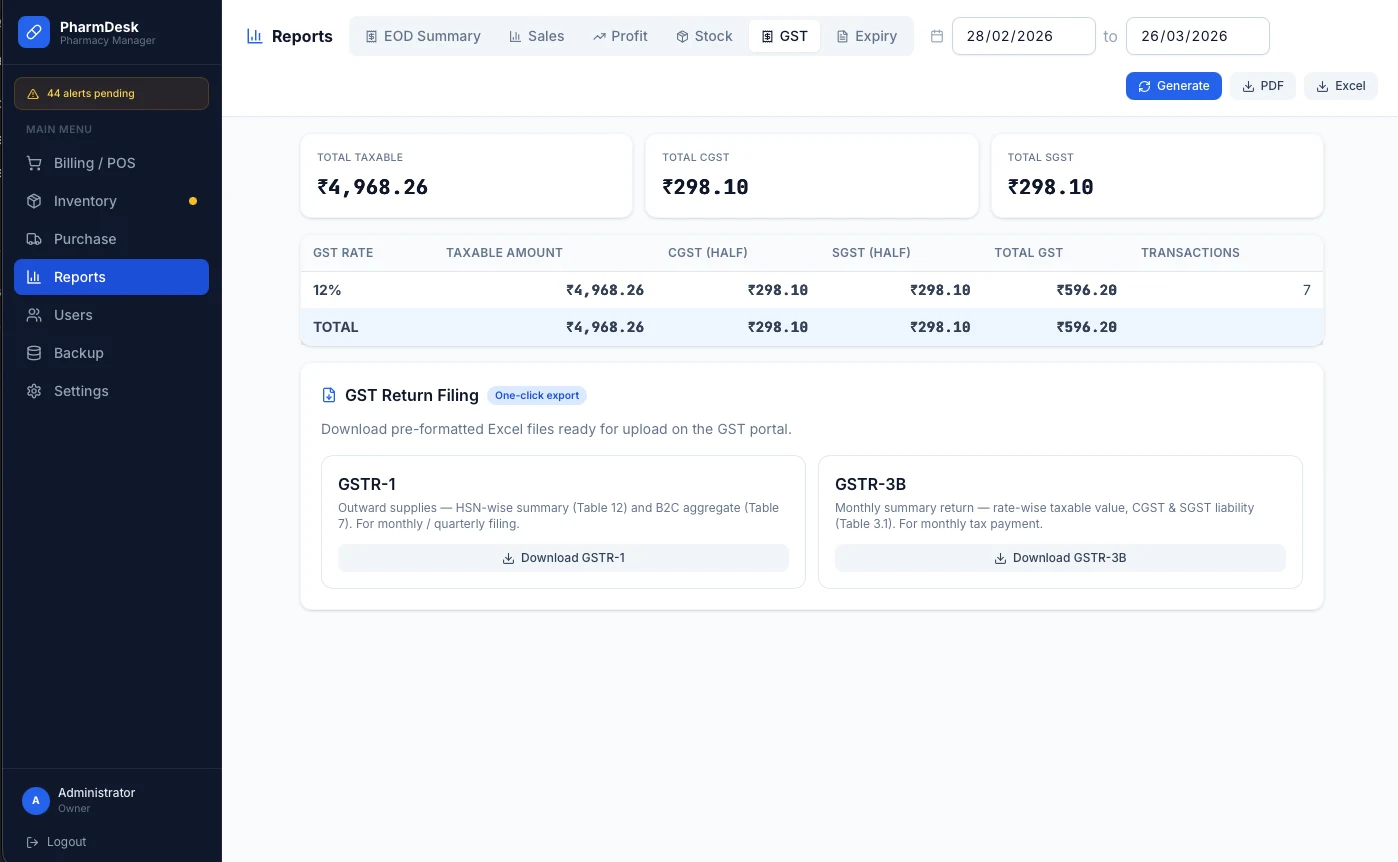This screenshot has height=862, width=1398.
Task: Click the TOTAL GST column header
Action: 1028,253
